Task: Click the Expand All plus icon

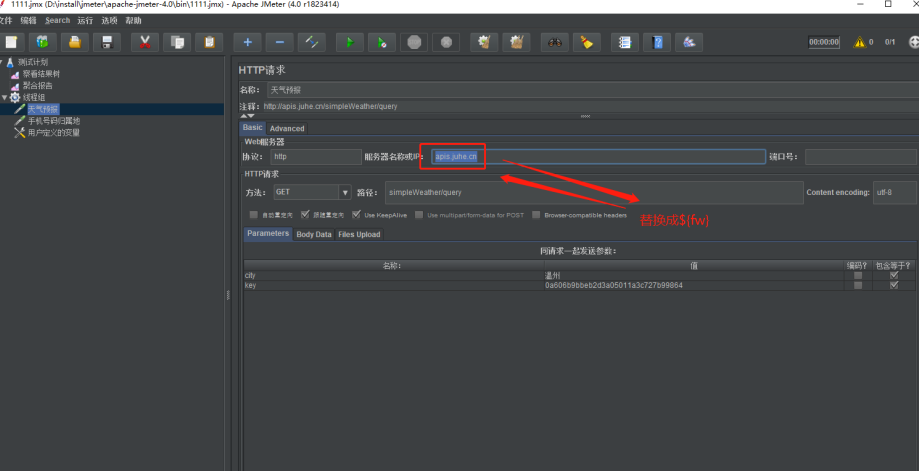Action: click(247, 42)
